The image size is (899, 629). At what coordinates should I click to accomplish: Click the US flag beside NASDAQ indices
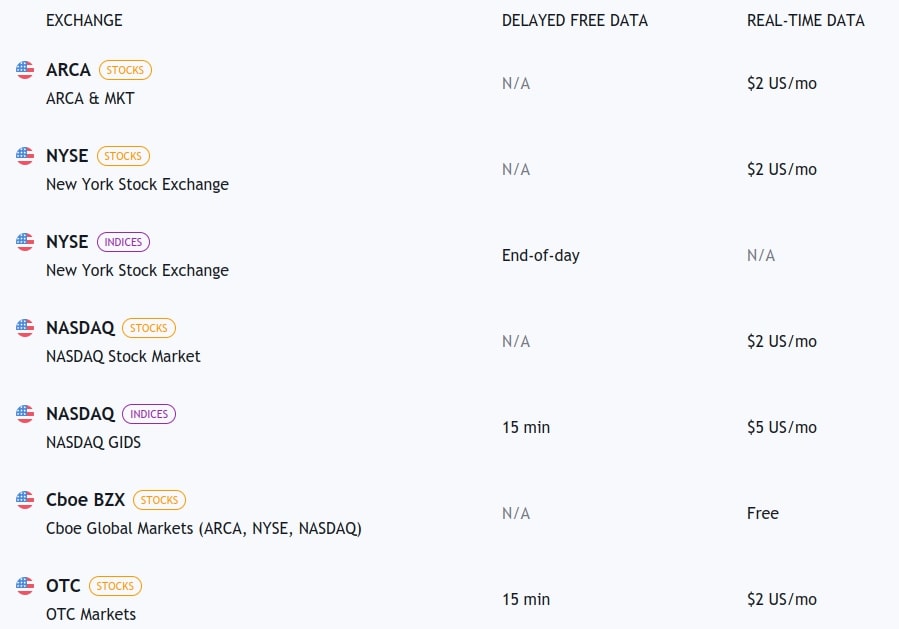(x=25, y=414)
